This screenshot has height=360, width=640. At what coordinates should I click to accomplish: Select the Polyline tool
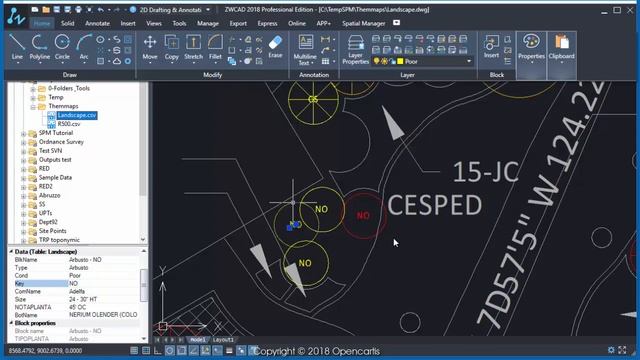point(40,47)
